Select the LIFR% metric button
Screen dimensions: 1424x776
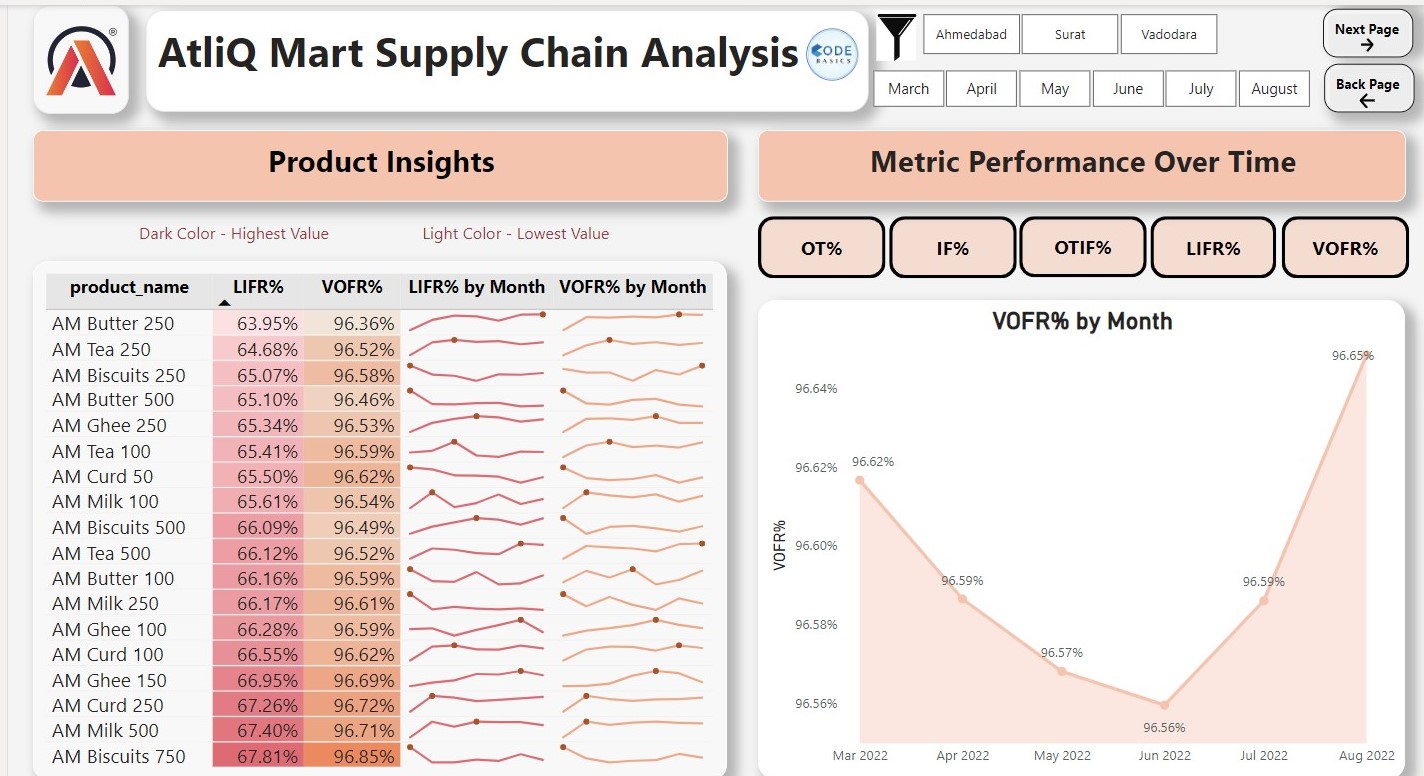[x=1214, y=247]
